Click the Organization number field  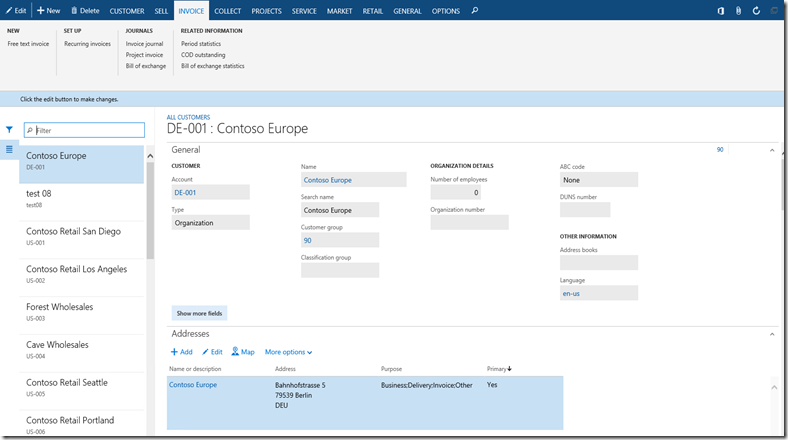469,223
